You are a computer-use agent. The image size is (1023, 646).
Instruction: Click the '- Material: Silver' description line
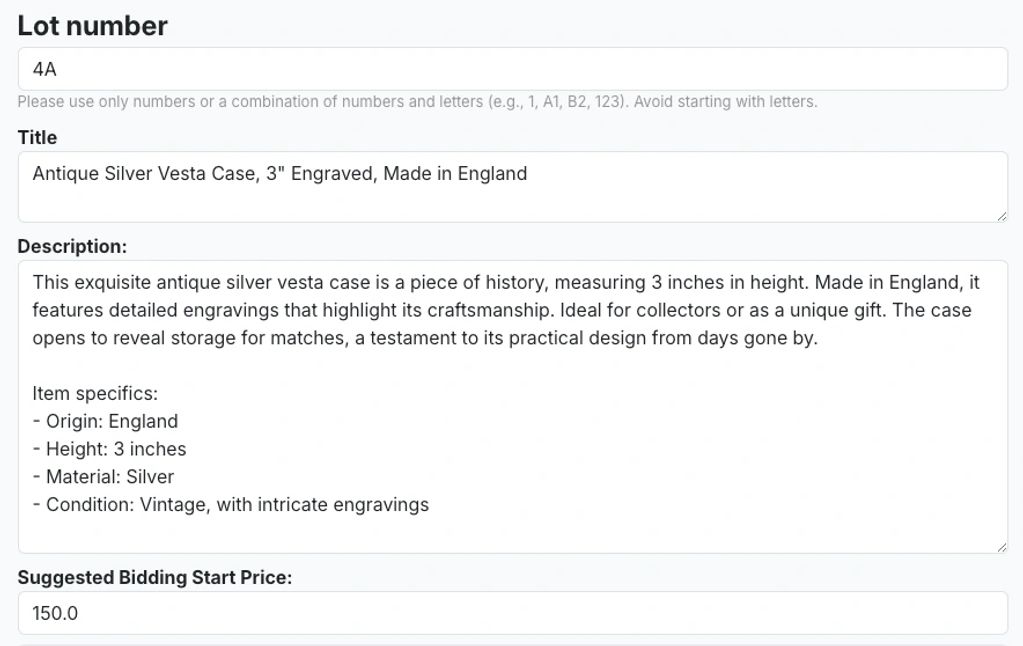(103, 477)
